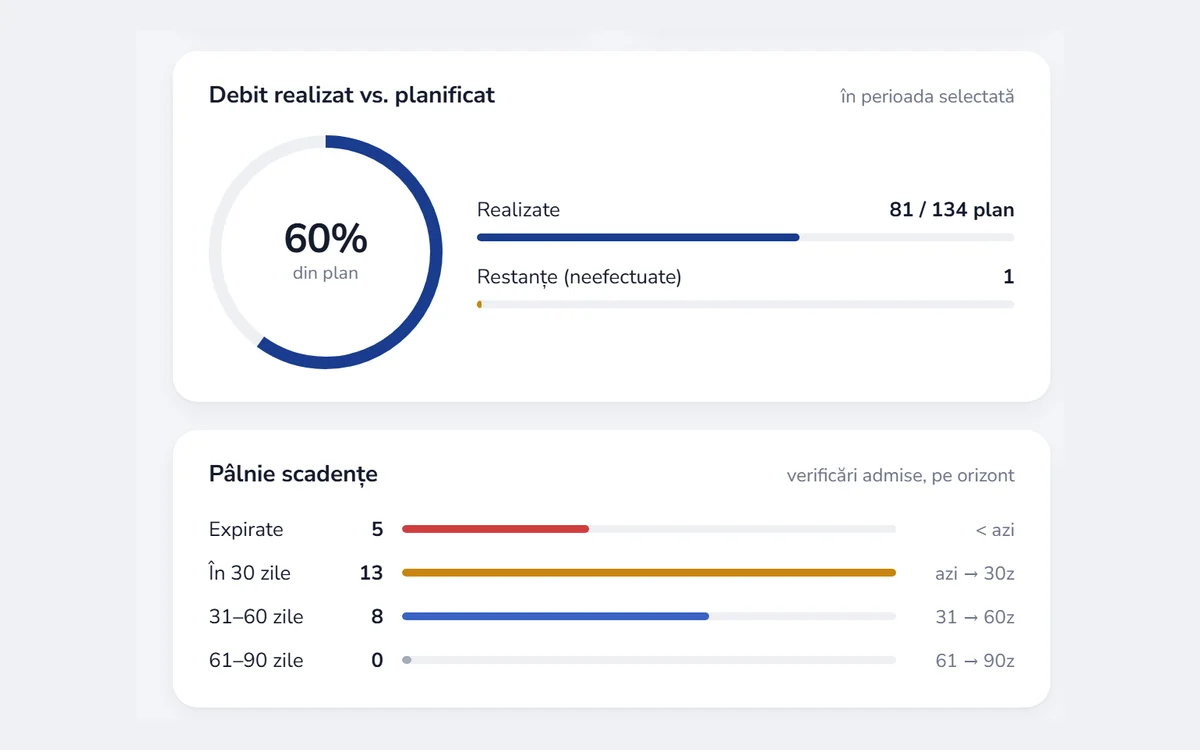Click the gray 61–90 zile bar
This screenshot has height=750, width=1200.
click(407, 660)
